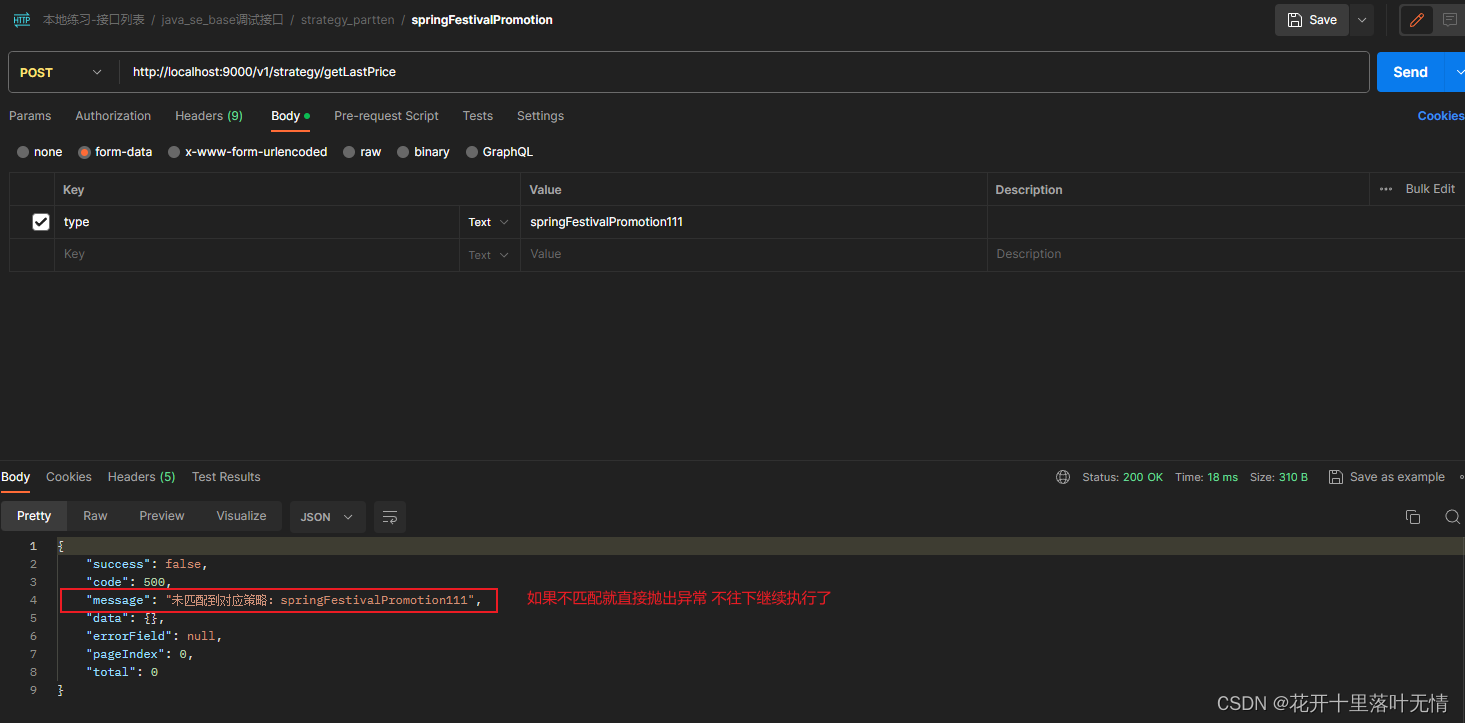The image size is (1465, 723).
Task: Click the Size: 310 B text
Action: pos(1279,477)
